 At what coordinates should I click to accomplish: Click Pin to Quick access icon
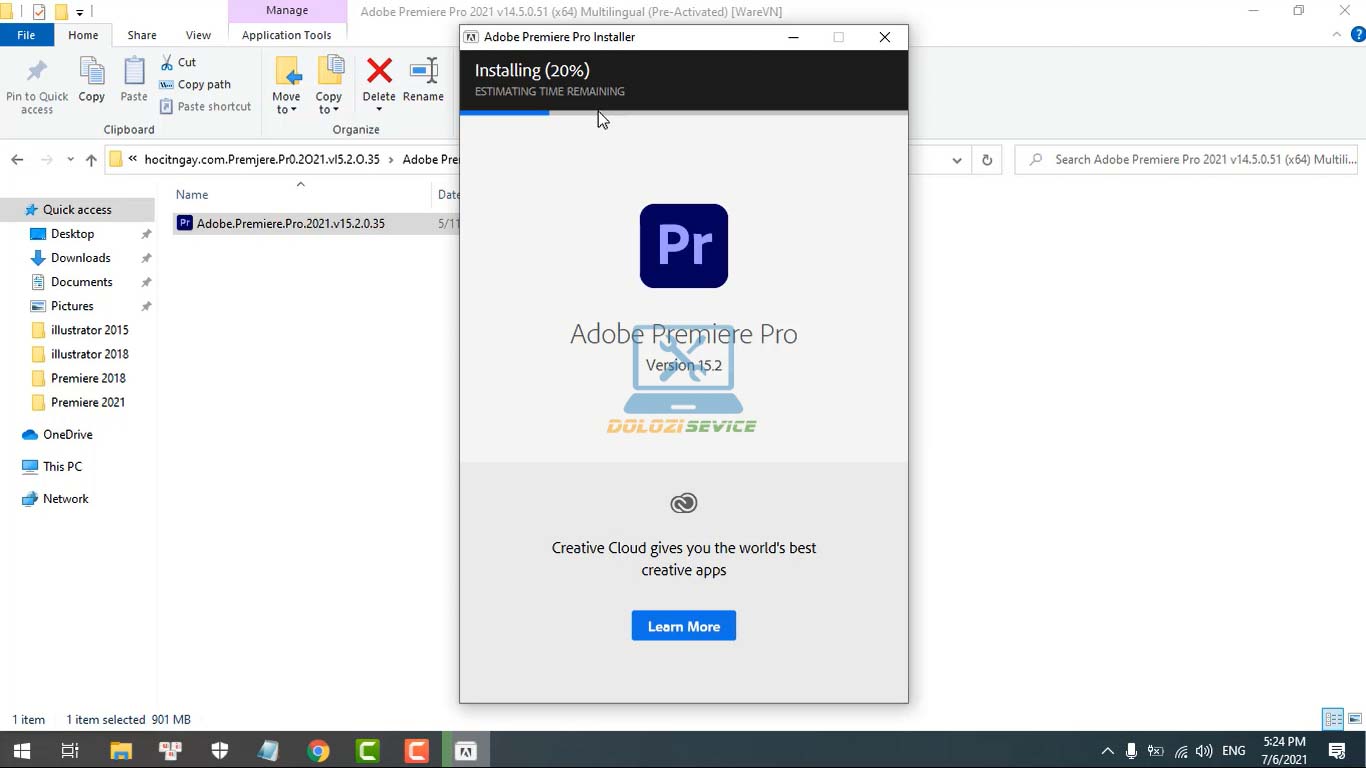(x=37, y=72)
